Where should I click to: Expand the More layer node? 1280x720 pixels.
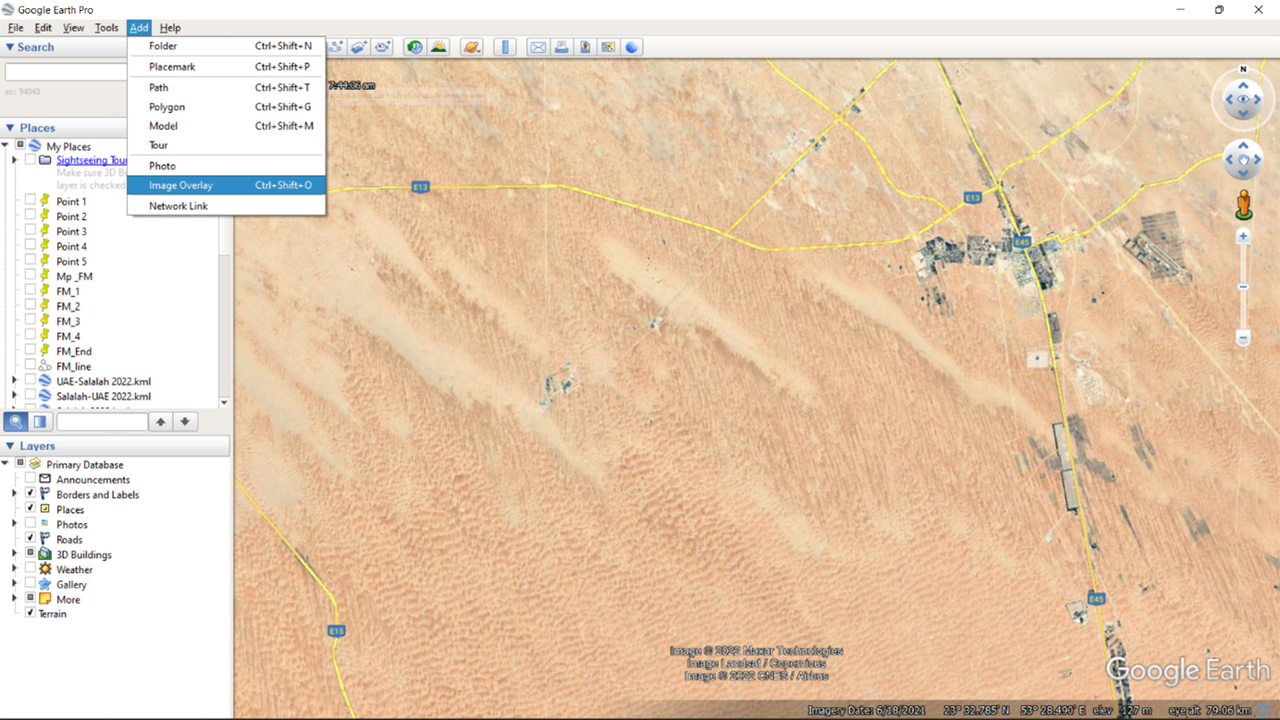(14, 599)
